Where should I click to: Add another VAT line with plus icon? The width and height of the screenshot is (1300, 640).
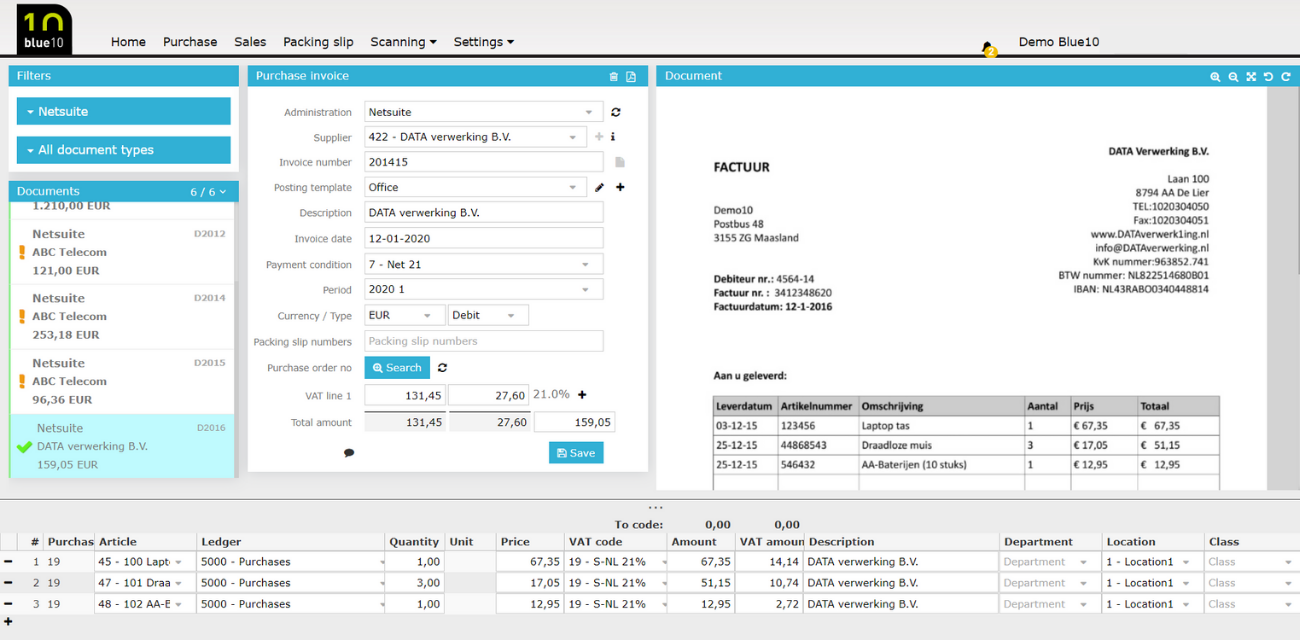pos(582,395)
